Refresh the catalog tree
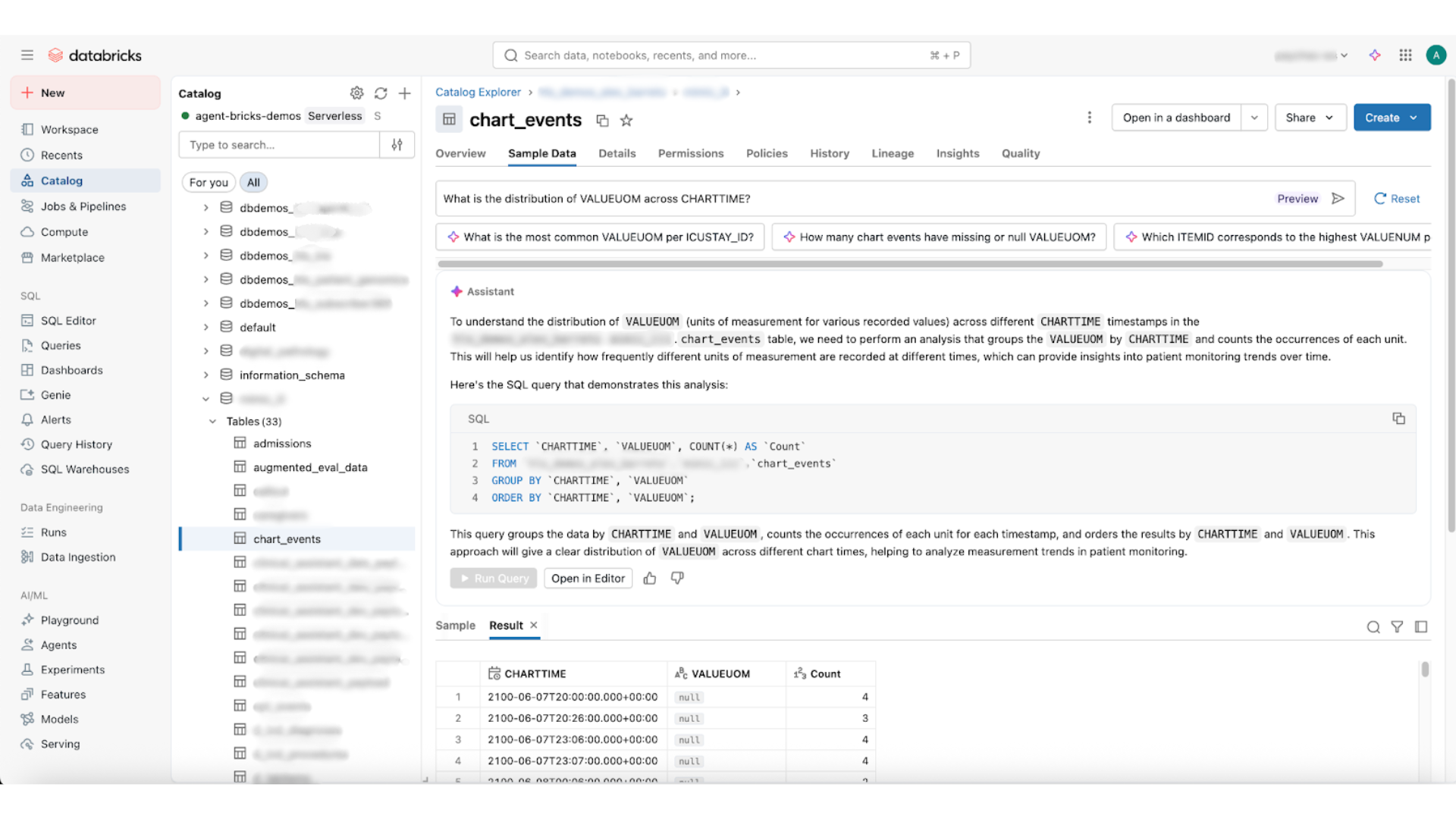The width and height of the screenshot is (1456, 819). pyautogui.click(x=381, y=93)
